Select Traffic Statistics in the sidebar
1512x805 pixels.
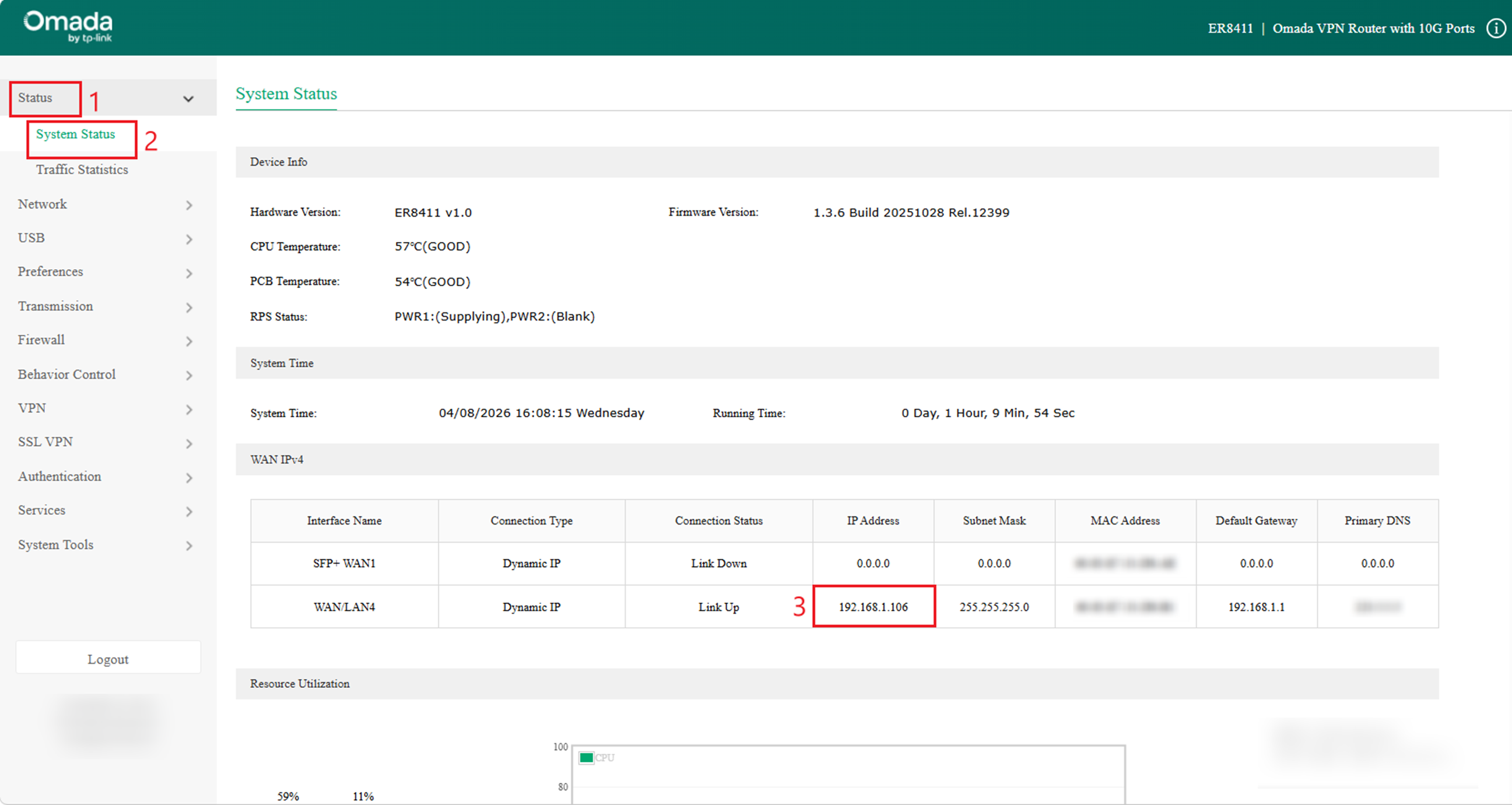coord(82,170)
